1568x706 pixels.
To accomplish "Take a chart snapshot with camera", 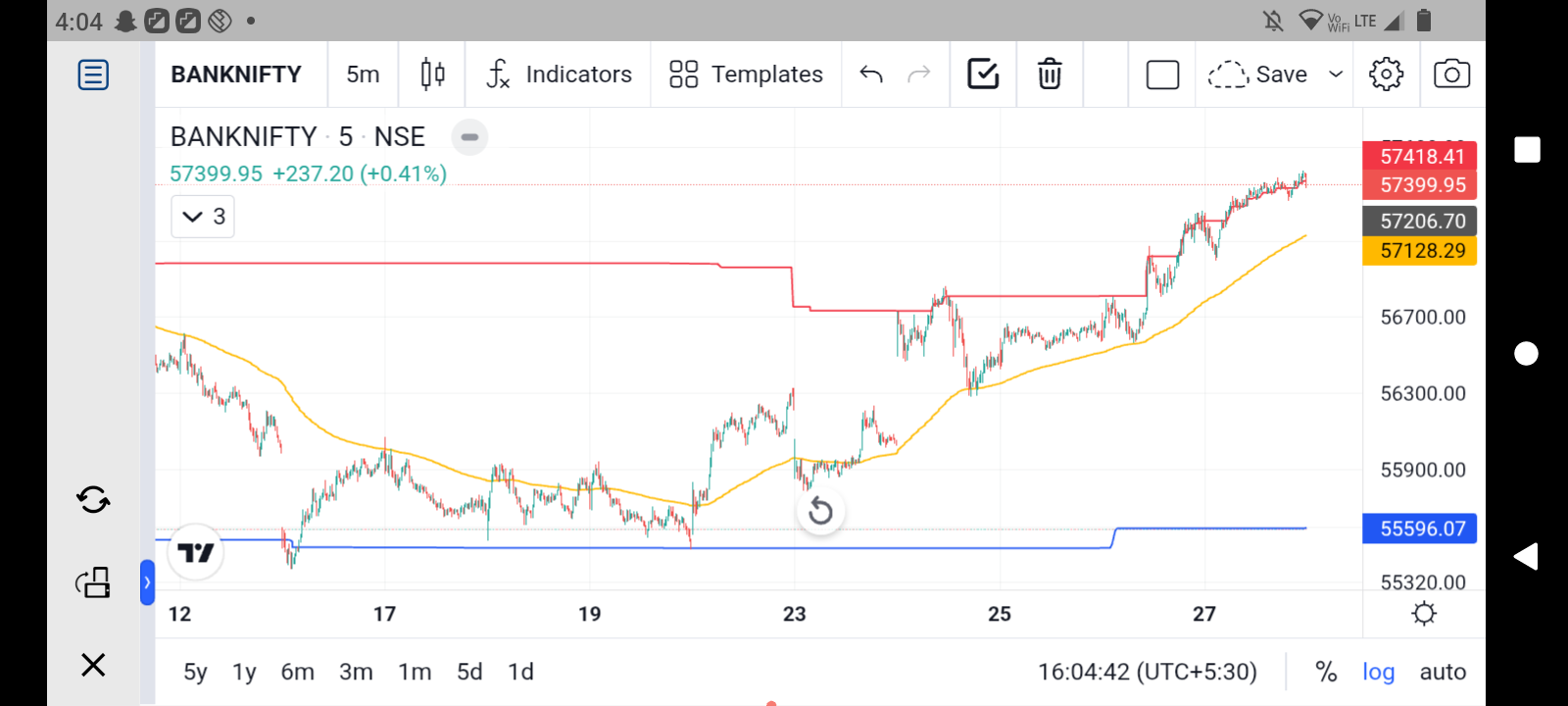I will (1451, 75).
